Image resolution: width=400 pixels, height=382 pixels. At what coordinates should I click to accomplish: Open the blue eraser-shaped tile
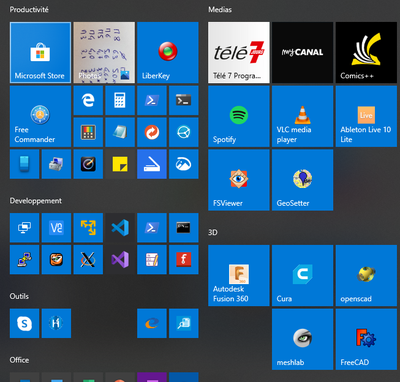coord(25,164)
